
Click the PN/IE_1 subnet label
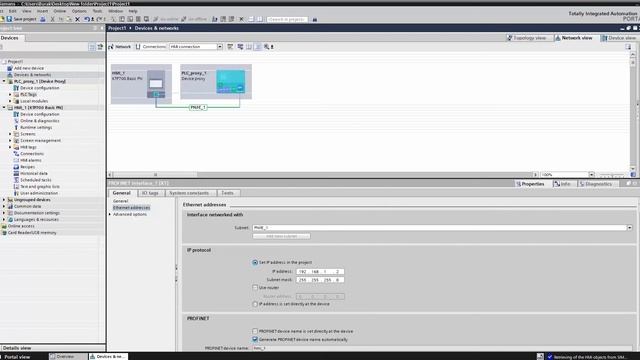click(x=198, y=107)
